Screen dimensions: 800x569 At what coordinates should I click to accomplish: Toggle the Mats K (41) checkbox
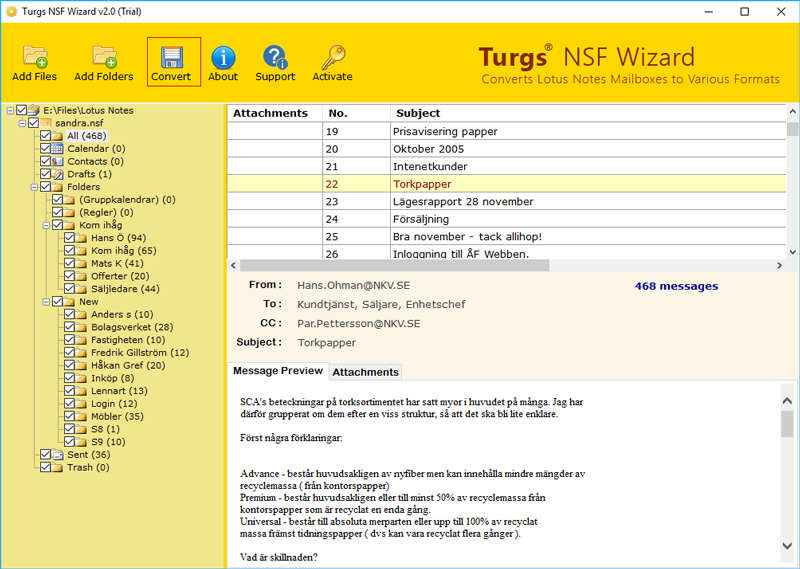tap(69, 263)
